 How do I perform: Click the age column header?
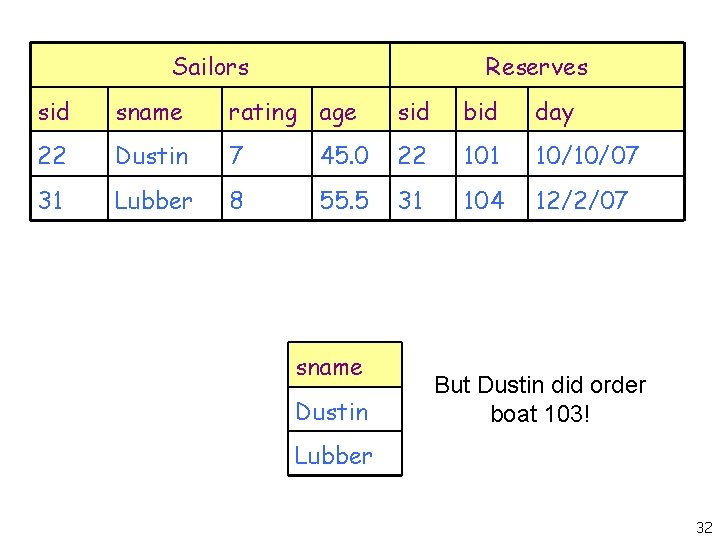[338, 113]
